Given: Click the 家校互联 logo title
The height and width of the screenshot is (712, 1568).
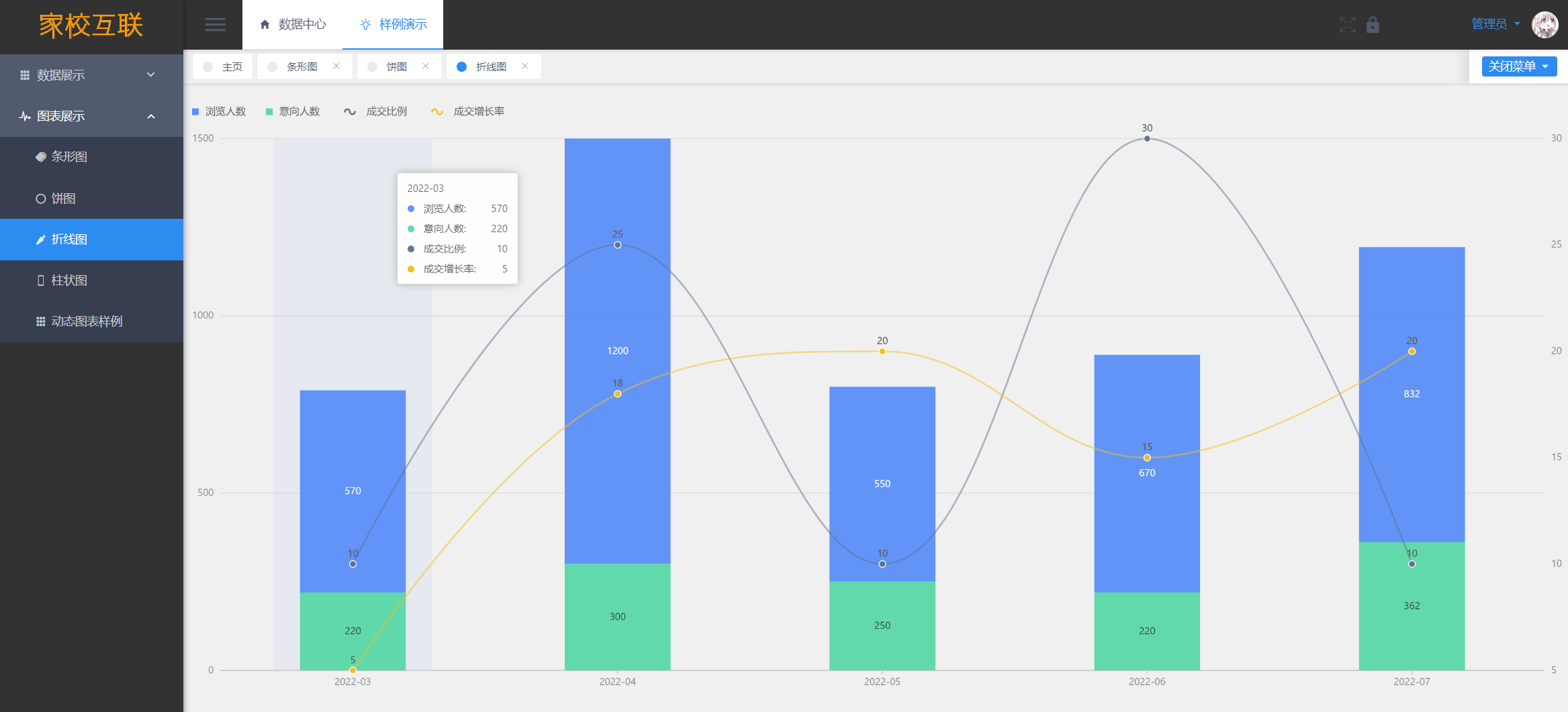Looking at the screenshot, I should [91, 26].
